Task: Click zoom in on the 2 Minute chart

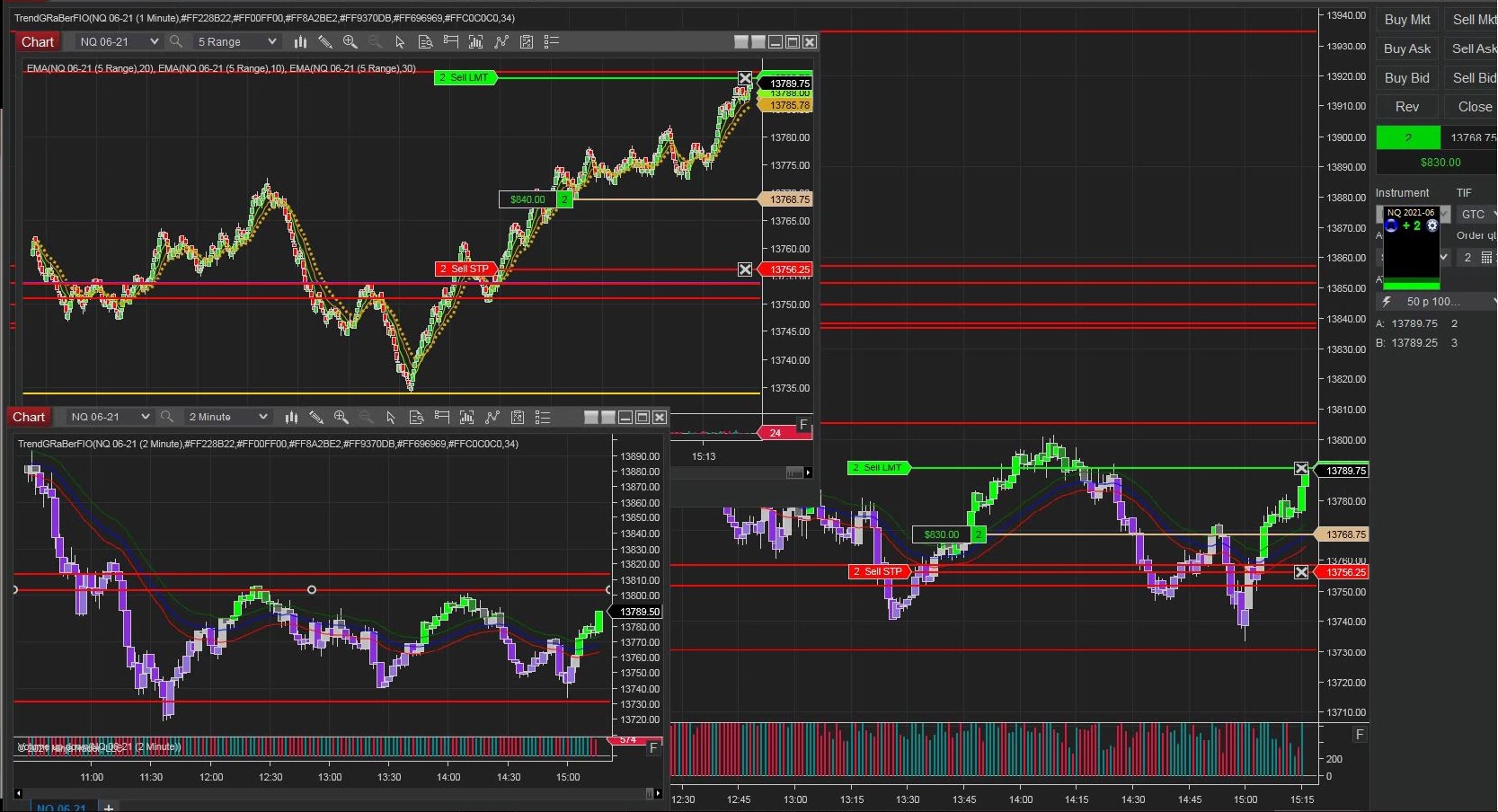Action: pos(341,417)
